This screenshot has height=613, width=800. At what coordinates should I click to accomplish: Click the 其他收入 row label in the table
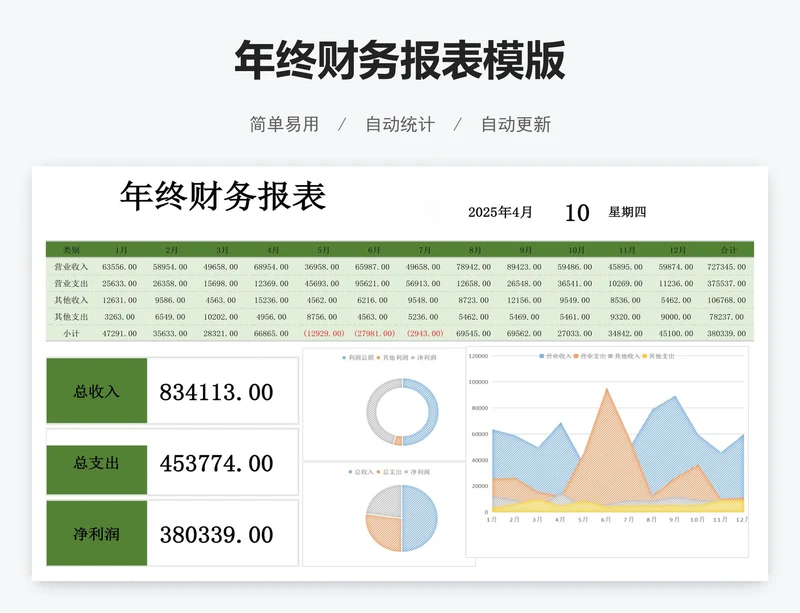tap(71, 300)
